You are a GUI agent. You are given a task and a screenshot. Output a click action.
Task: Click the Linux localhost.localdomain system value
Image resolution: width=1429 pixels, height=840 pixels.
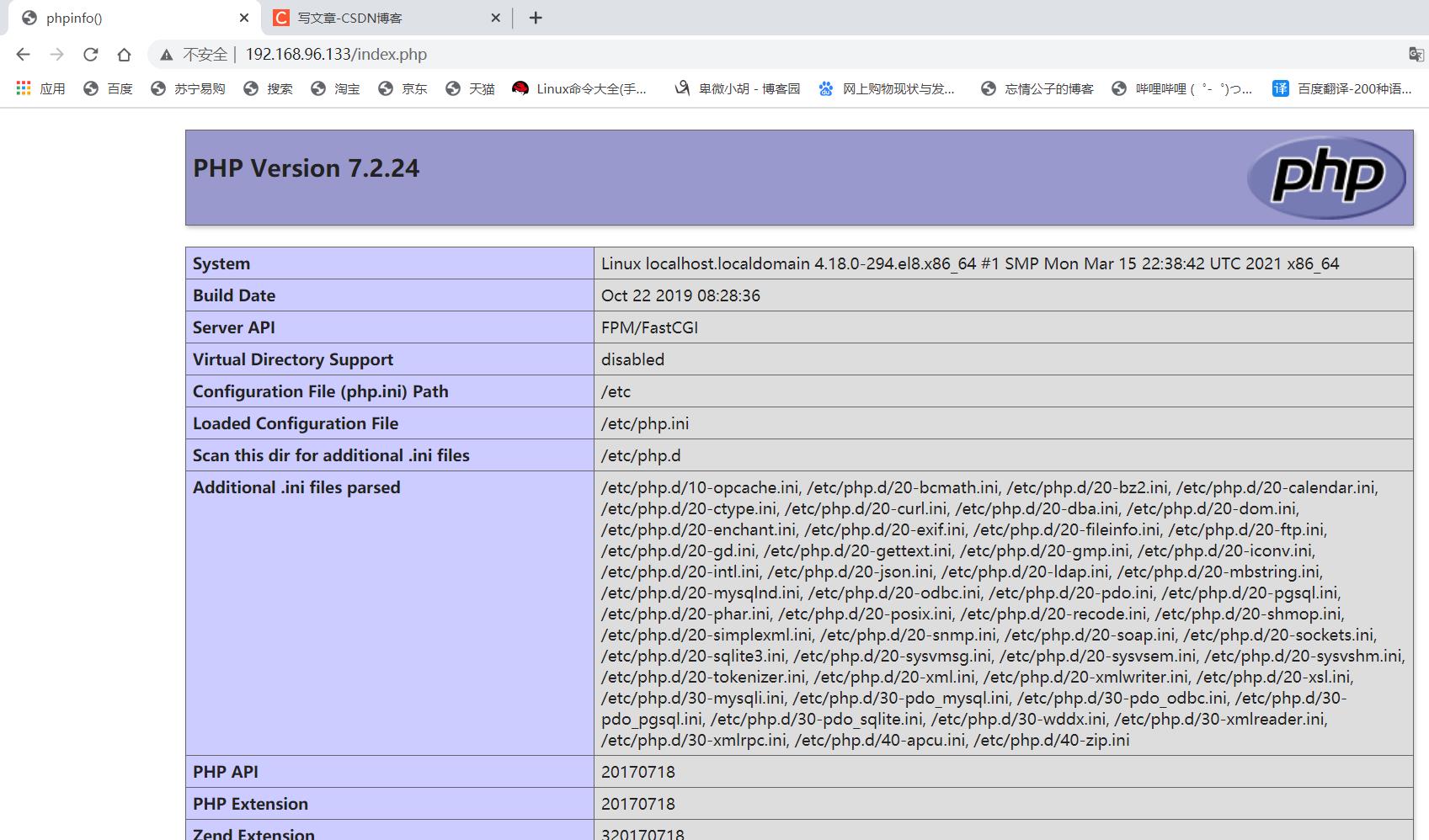click(970, 263)
